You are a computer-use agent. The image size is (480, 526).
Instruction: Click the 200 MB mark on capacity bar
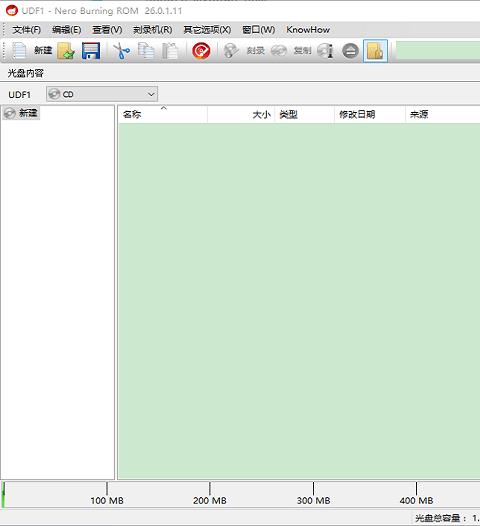210,501
